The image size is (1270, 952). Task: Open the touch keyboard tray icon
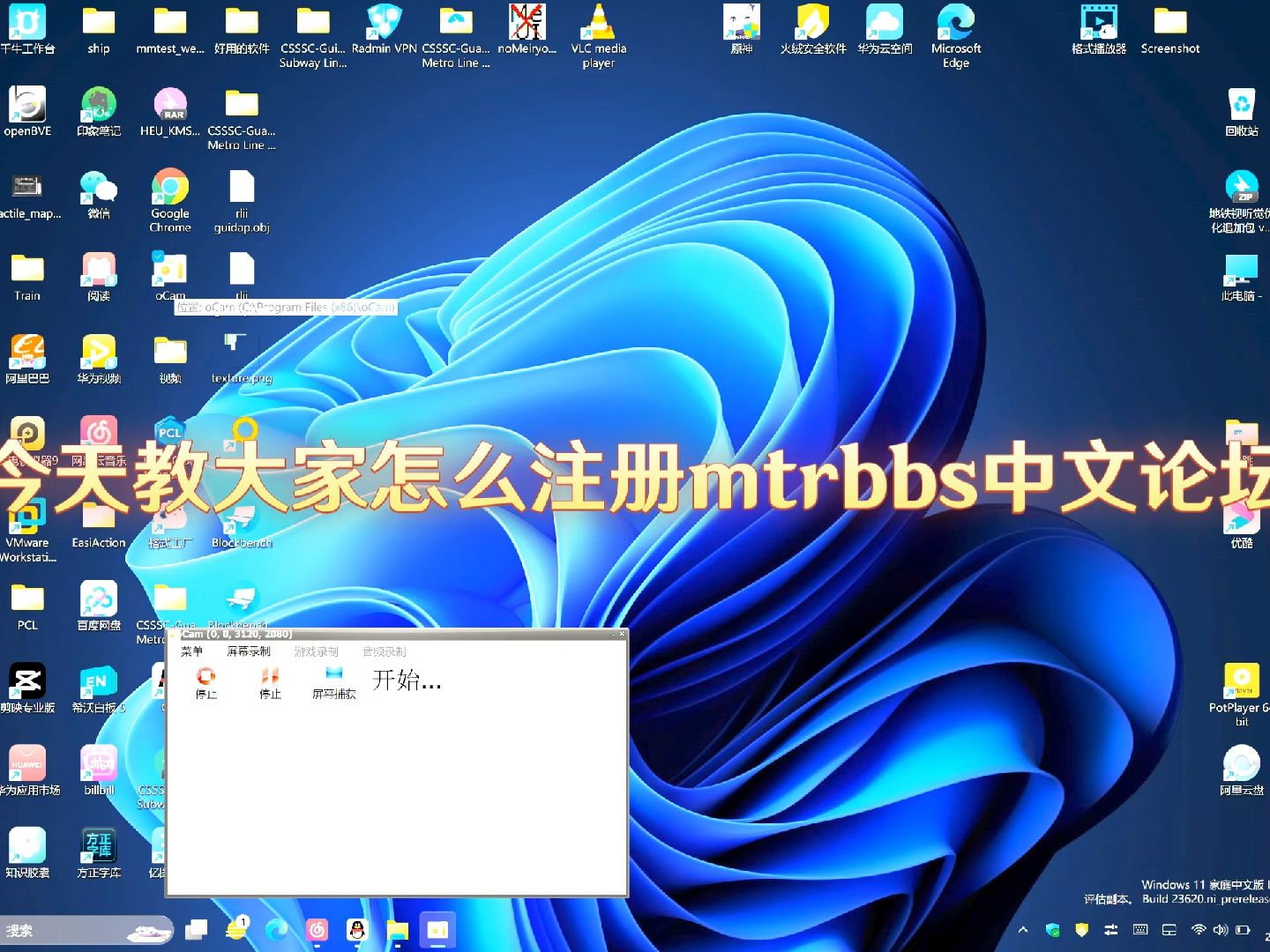pyautogui.click(x=1140, y=929)
